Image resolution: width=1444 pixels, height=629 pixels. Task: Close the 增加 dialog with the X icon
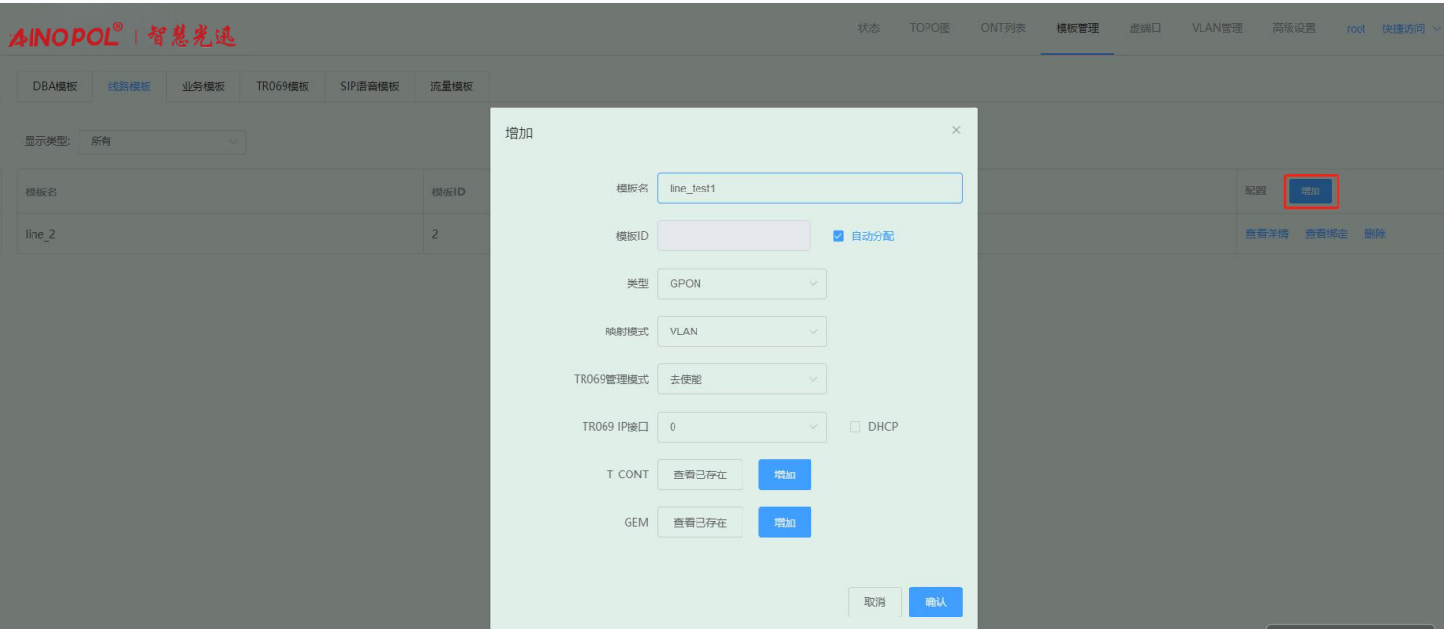[x=956, y=131]
